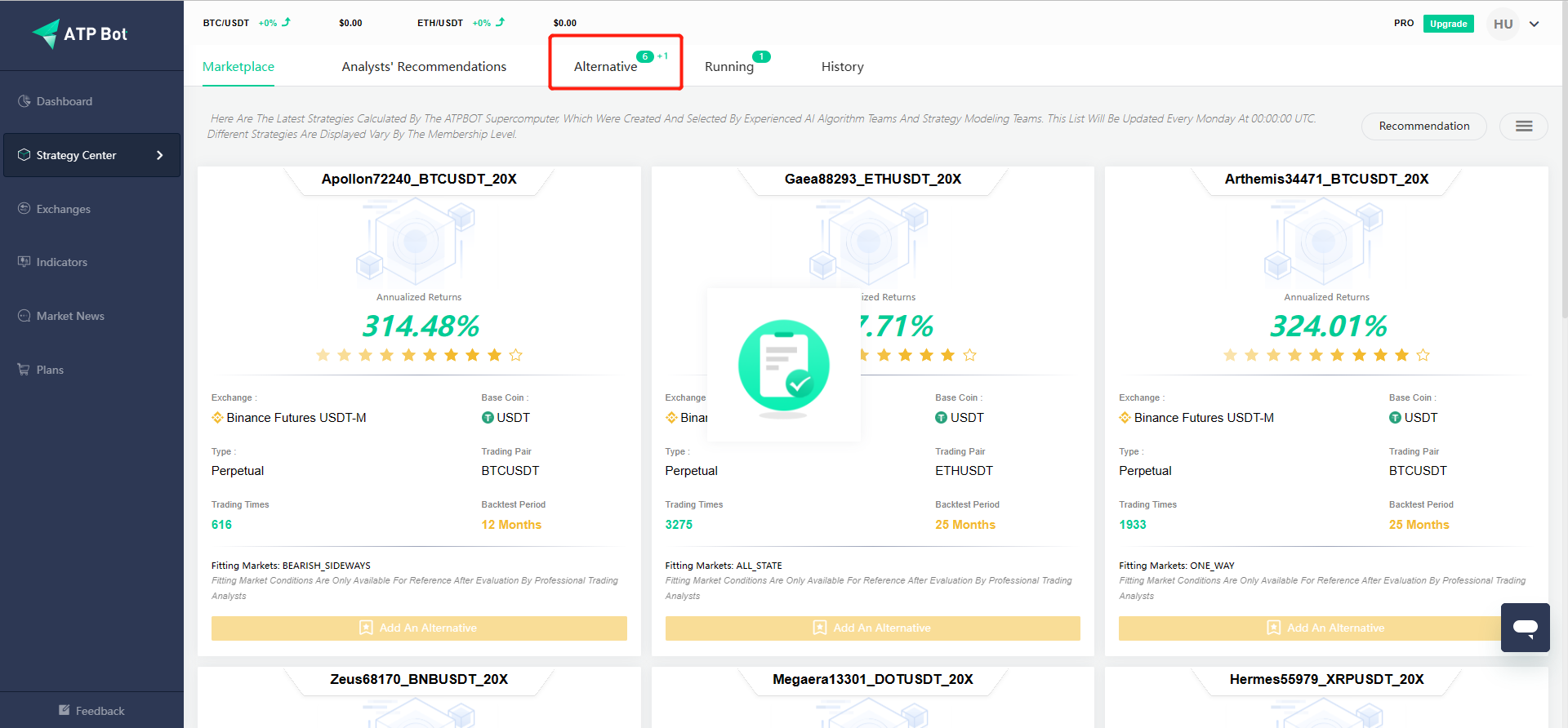
Task: Open Apollon72240_BTCUSDT_20X strategy title
Action: point(419,179)
